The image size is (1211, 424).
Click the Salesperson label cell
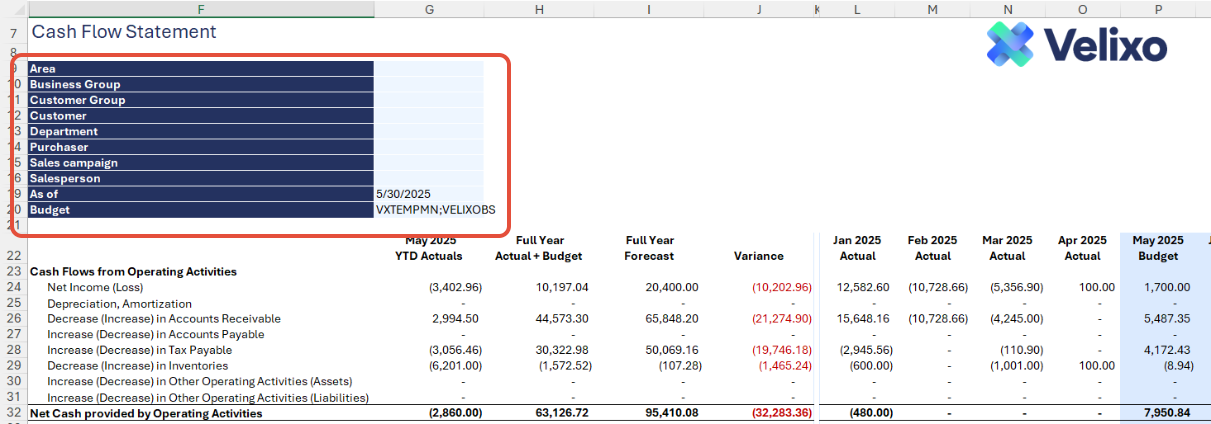[201, 178]
